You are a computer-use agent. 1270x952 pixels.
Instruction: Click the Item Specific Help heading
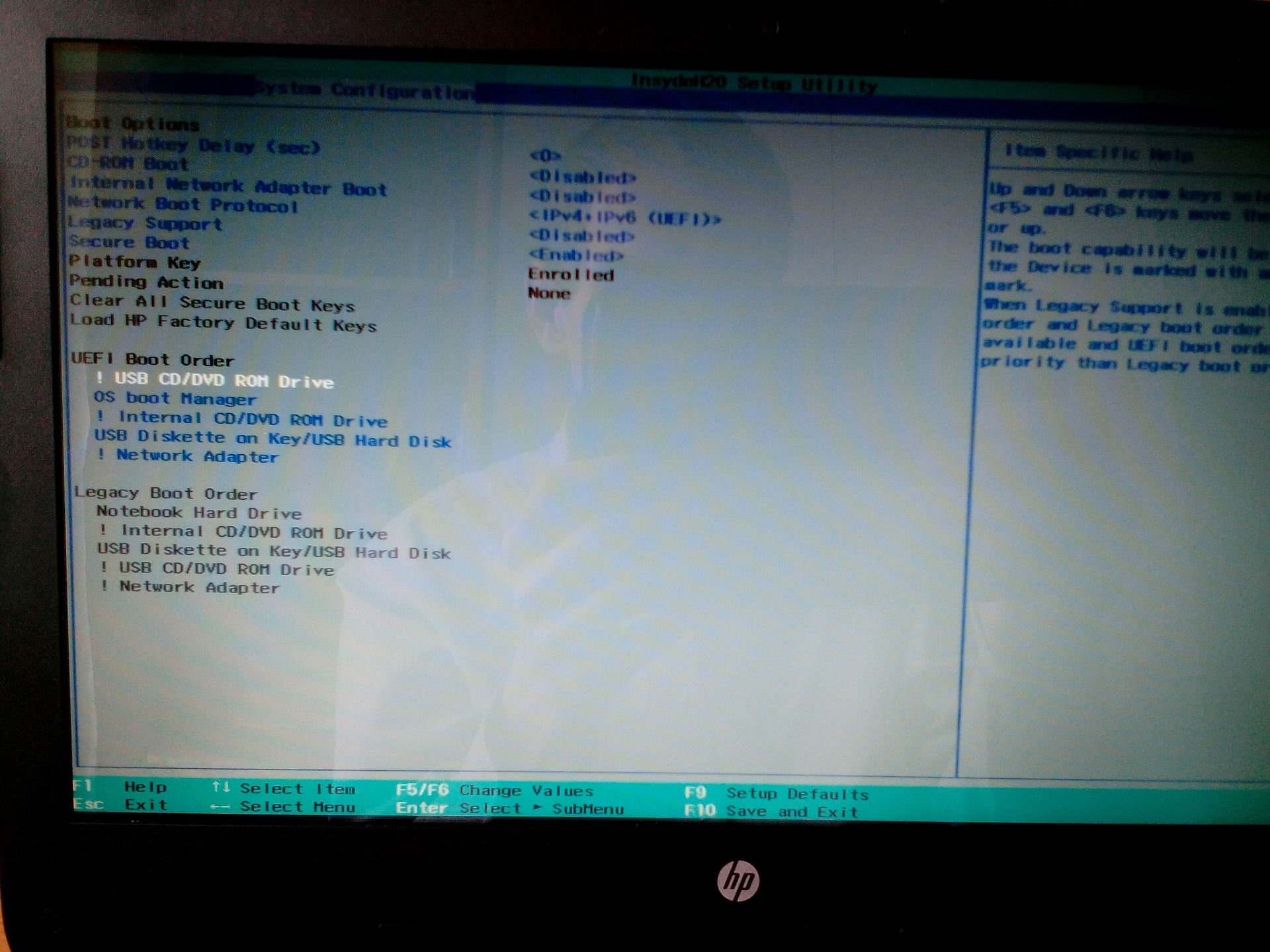[1099, 153]
